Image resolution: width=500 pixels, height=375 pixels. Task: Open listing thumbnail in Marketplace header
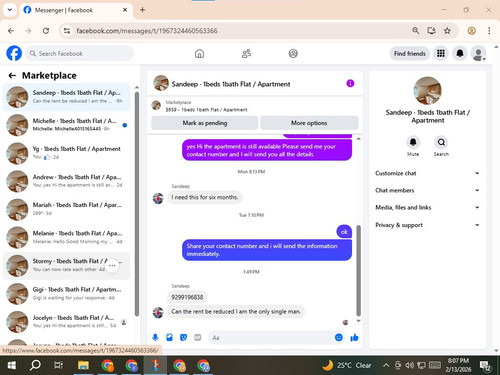pyautogui.click(x=156, y=106)
